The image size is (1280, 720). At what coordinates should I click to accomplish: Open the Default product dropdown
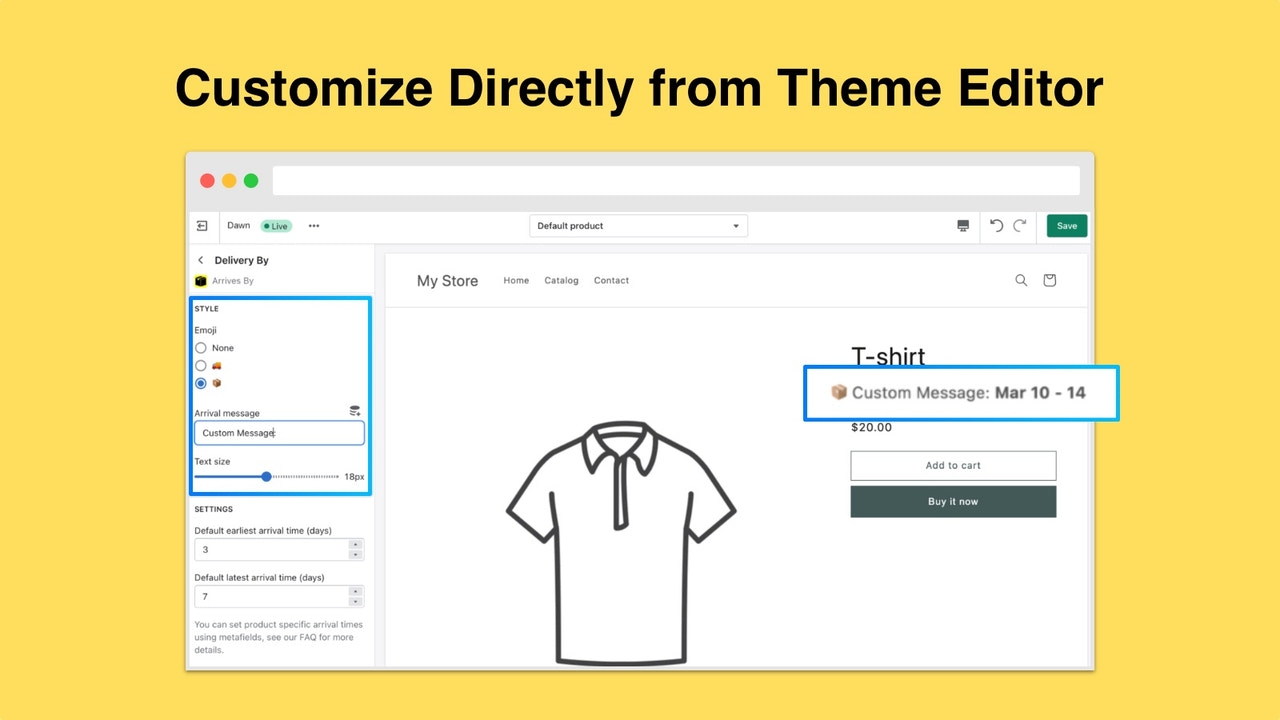638,226
